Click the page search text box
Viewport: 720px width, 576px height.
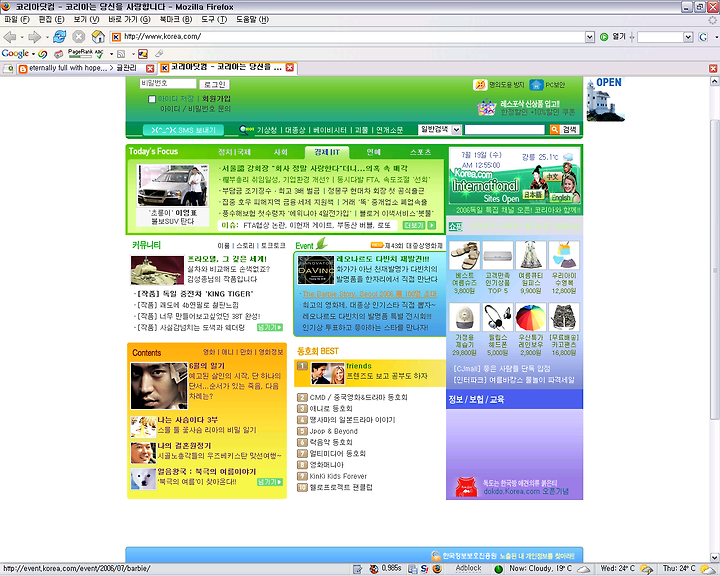(504, 130)
